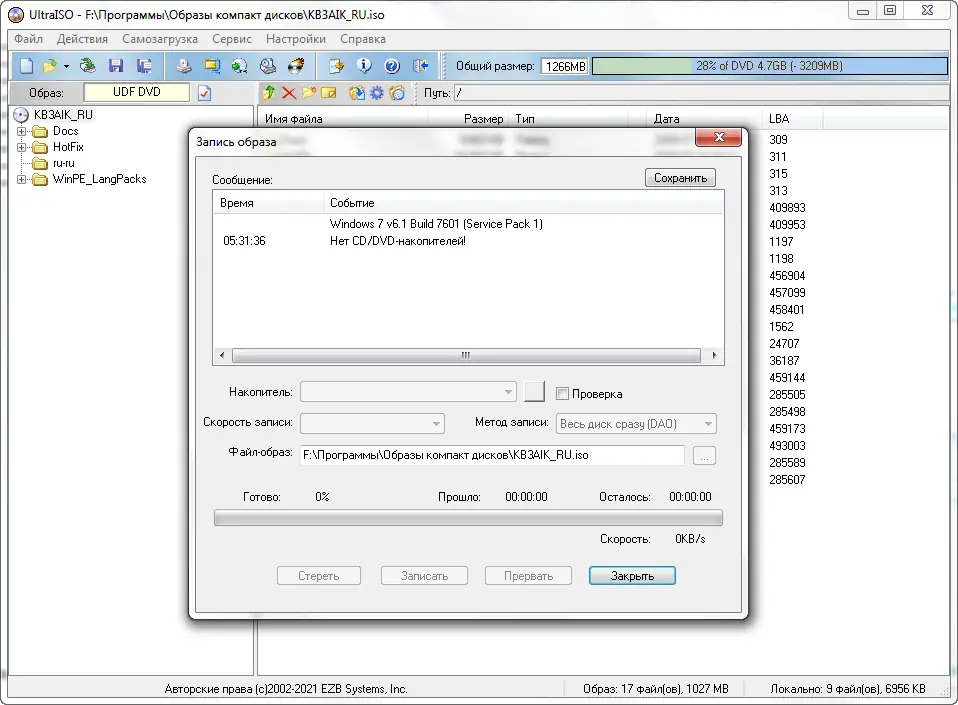Click the burn progress bar at 0%
Screen dimensions: 958x705
(467, 517)
